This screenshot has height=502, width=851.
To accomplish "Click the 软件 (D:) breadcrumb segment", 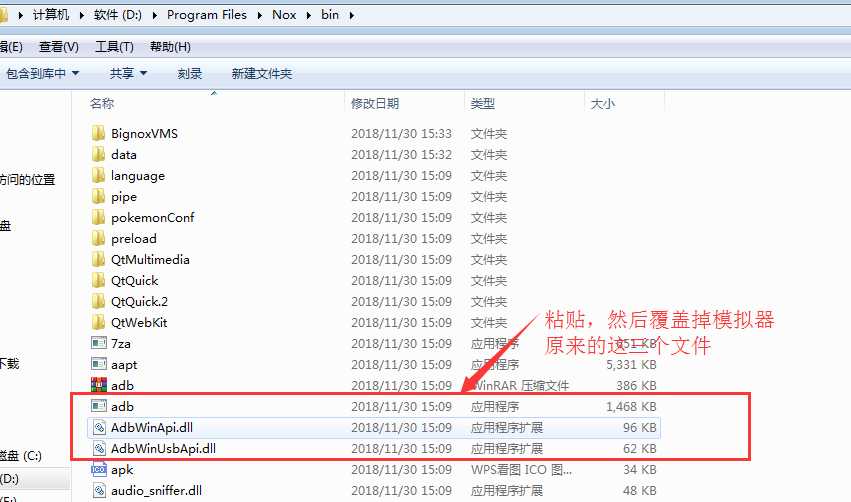I will (x=118, y=15).
